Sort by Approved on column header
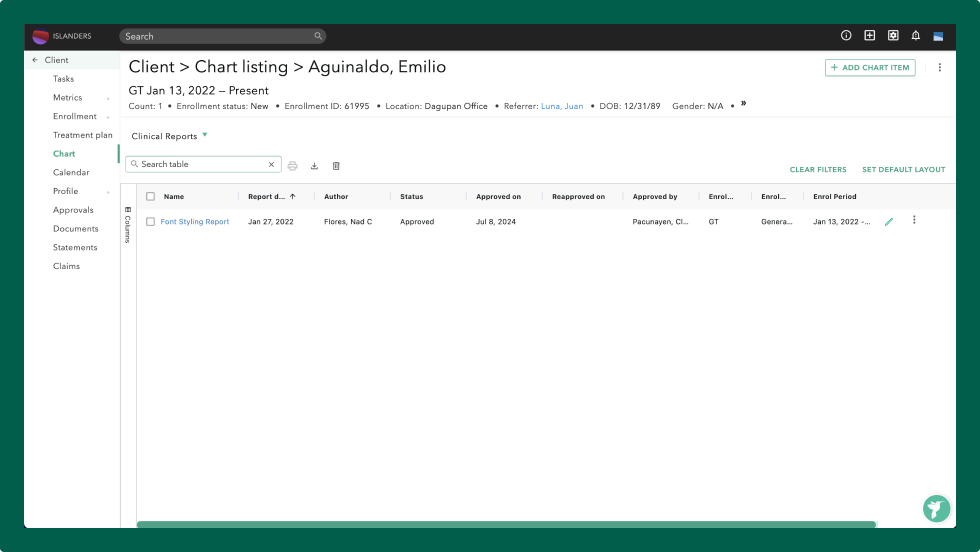This screenshot has height=552, width=980. [x=498, y=196]
